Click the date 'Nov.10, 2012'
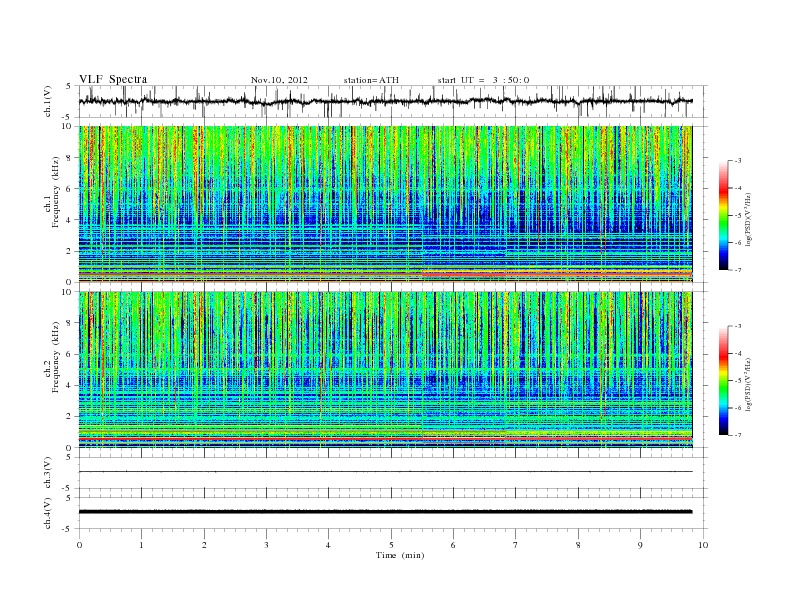Image resolution: width=792 pixels, height=612 pixels. [279, 80]
